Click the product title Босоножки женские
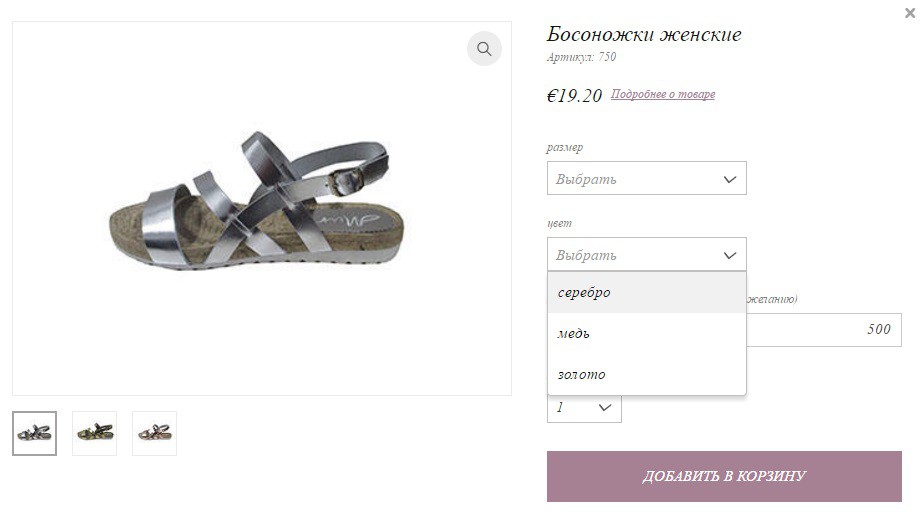 (644, 34)
